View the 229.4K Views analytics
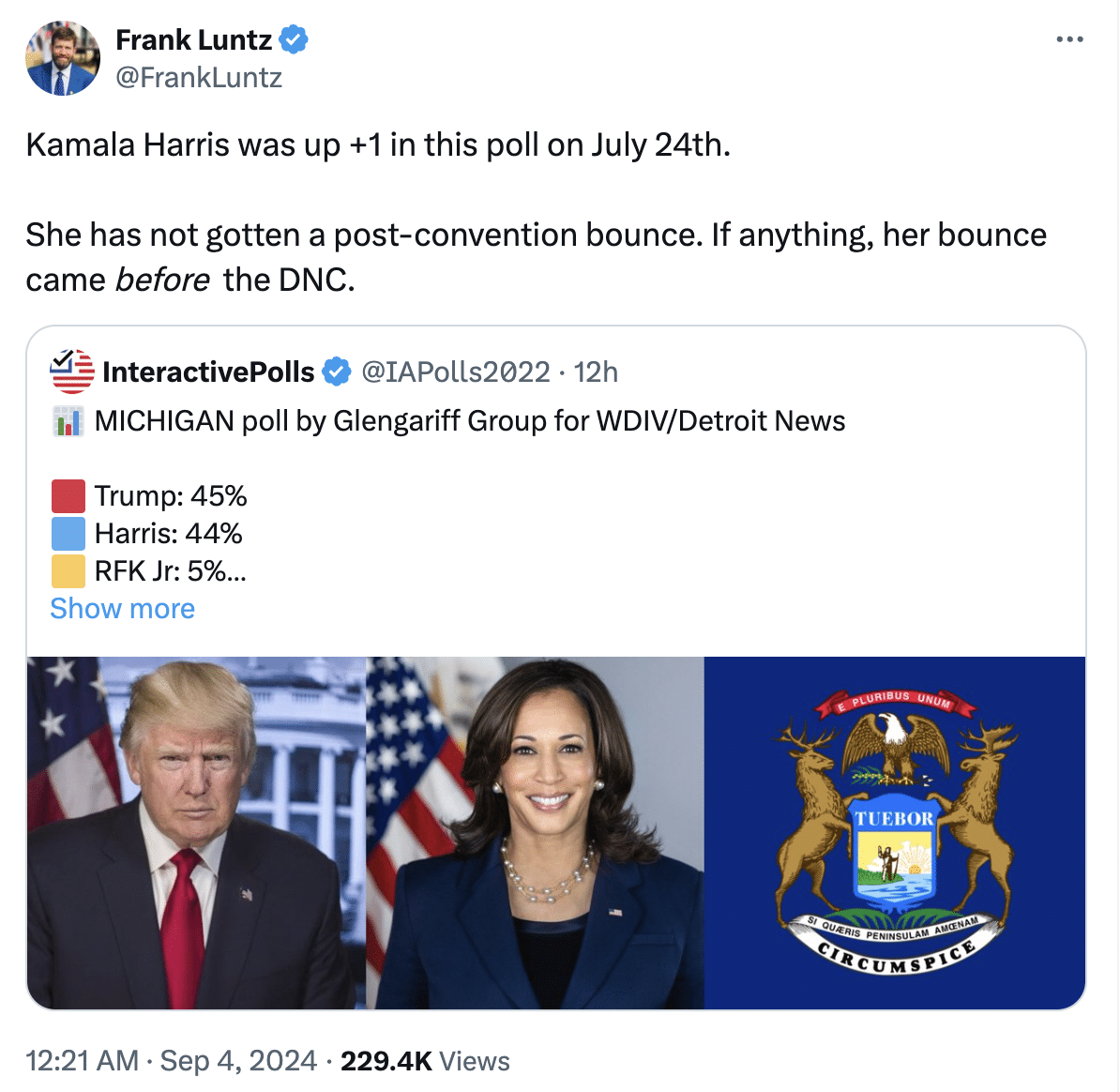The width and height of the screenshot is (1120, 1092). pos(425,1061)
